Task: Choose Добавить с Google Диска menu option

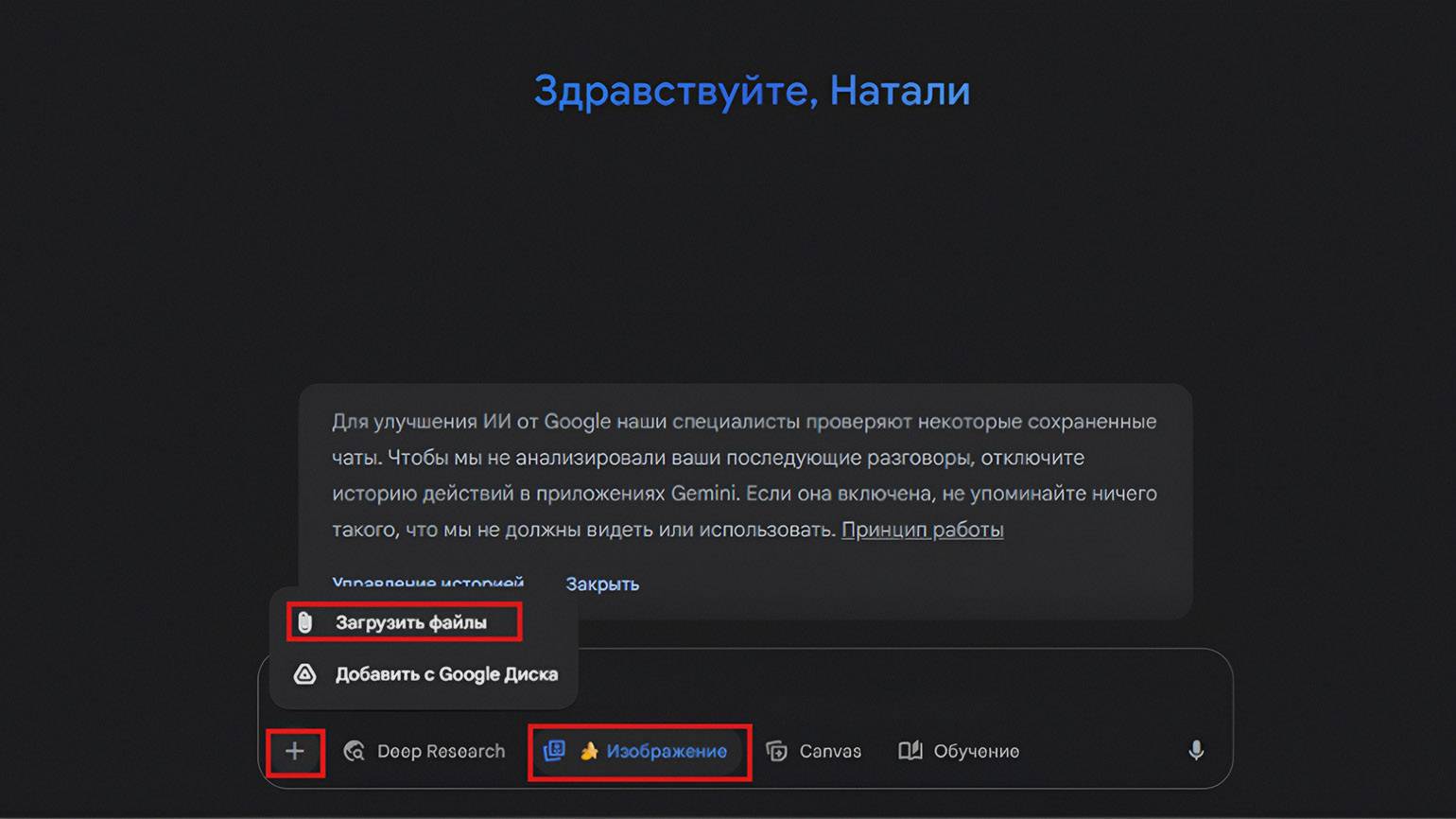Action: 446,674
